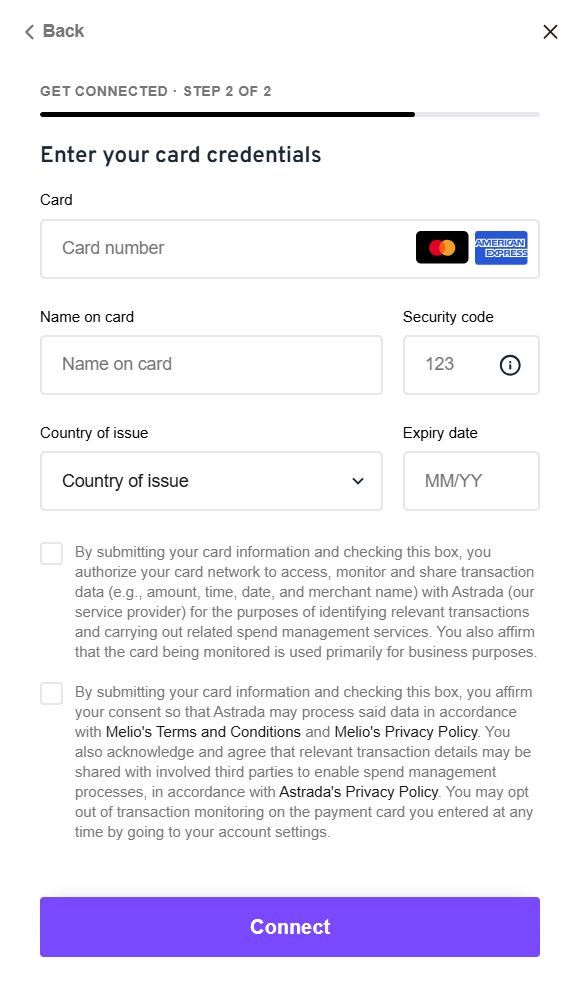Screen dimensions: 573x986
Task: Tick the Astrada data consent checkbox
Action: point(52,694)
